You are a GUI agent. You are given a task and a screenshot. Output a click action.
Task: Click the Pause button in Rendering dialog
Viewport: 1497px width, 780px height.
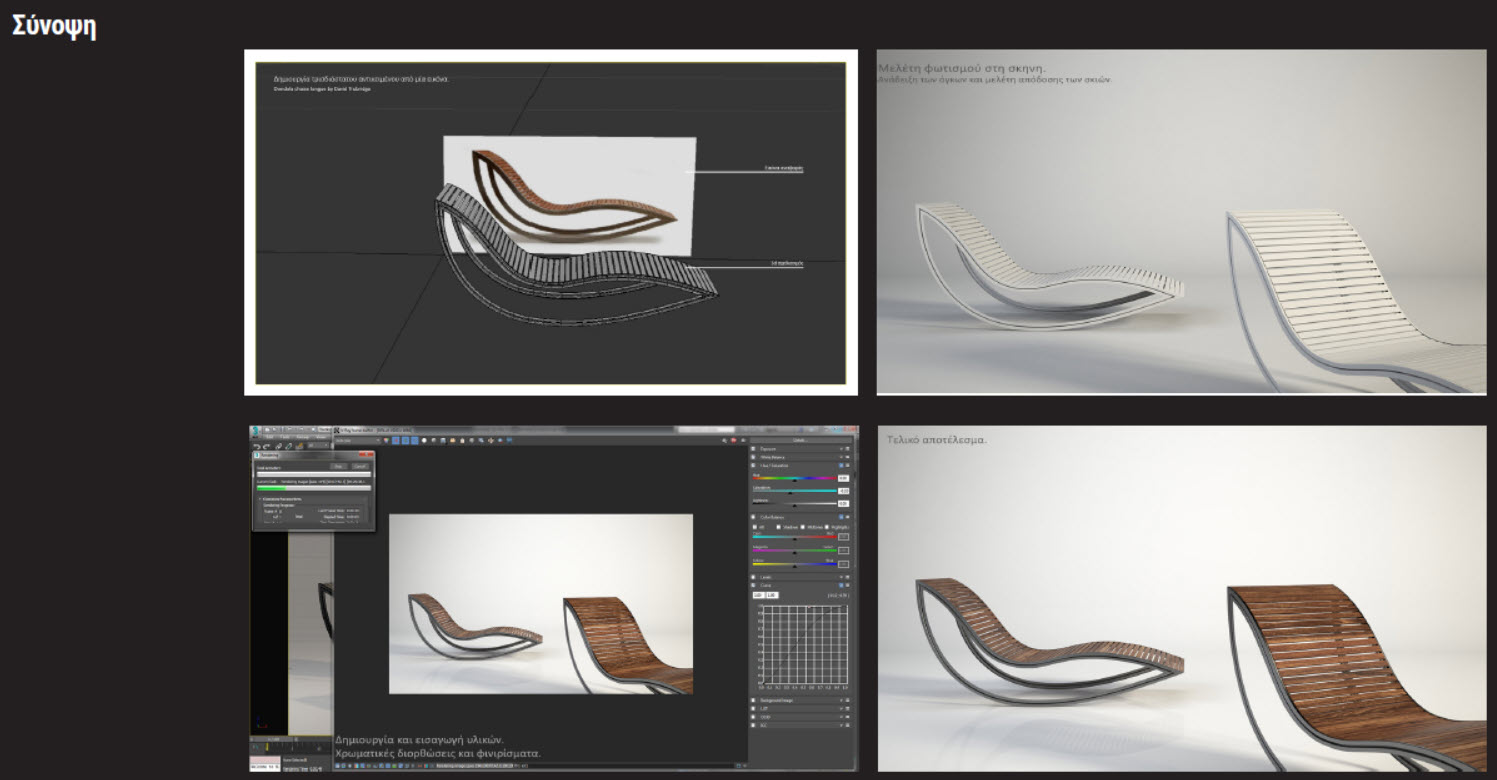pyautogui.click(x=338, y=466)
